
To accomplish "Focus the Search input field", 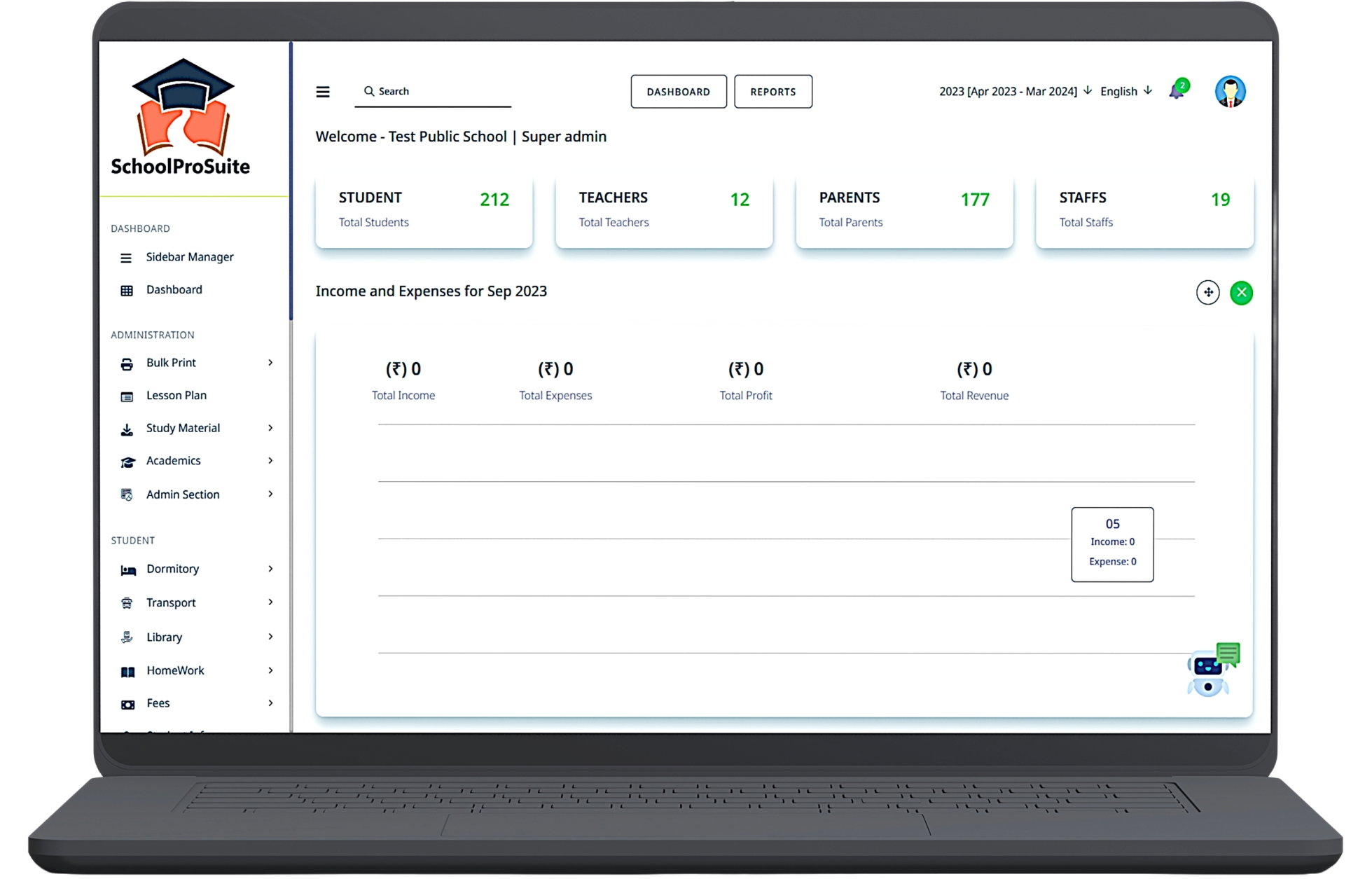I will (x=433, y=92).
